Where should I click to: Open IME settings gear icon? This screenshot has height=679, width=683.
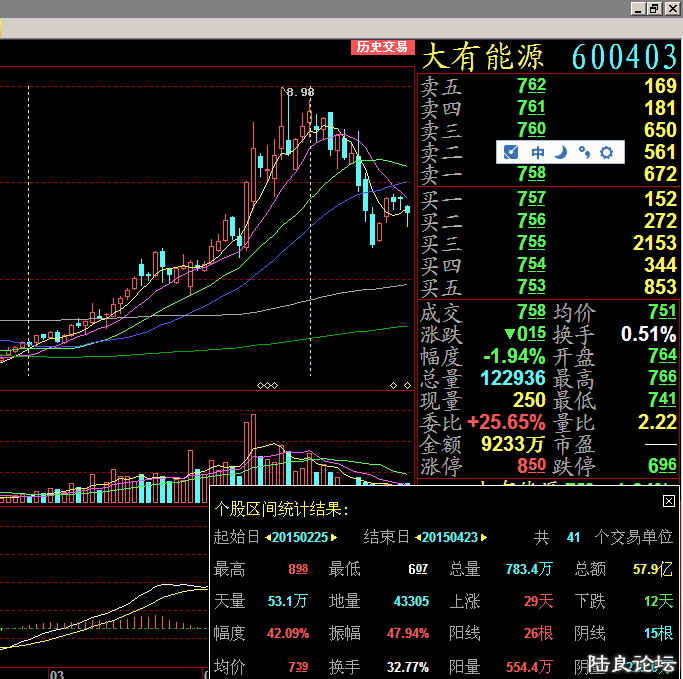pyautogui.click(x=607, y=152)
